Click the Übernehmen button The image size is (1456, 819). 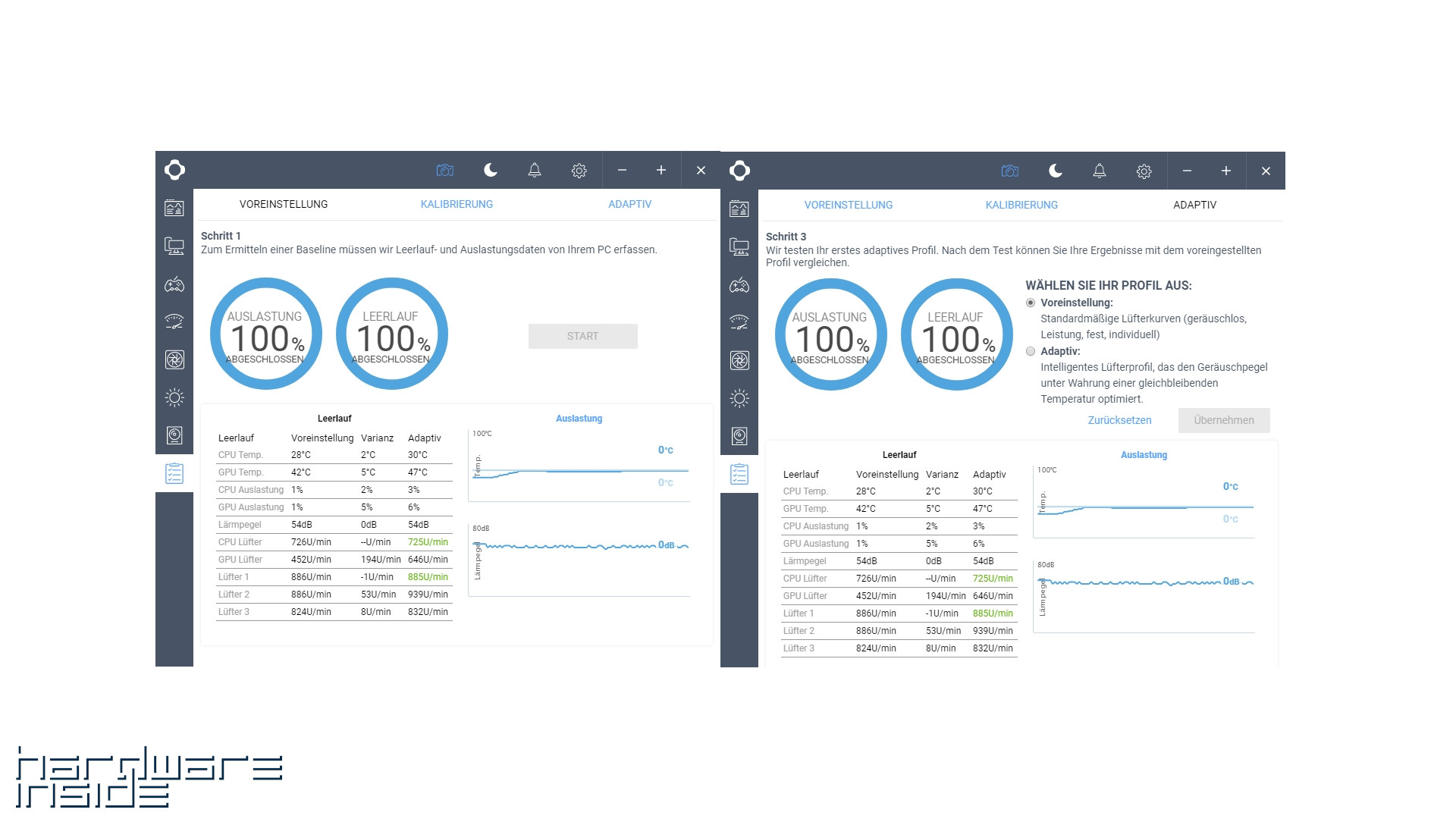tap(1224, 420)
